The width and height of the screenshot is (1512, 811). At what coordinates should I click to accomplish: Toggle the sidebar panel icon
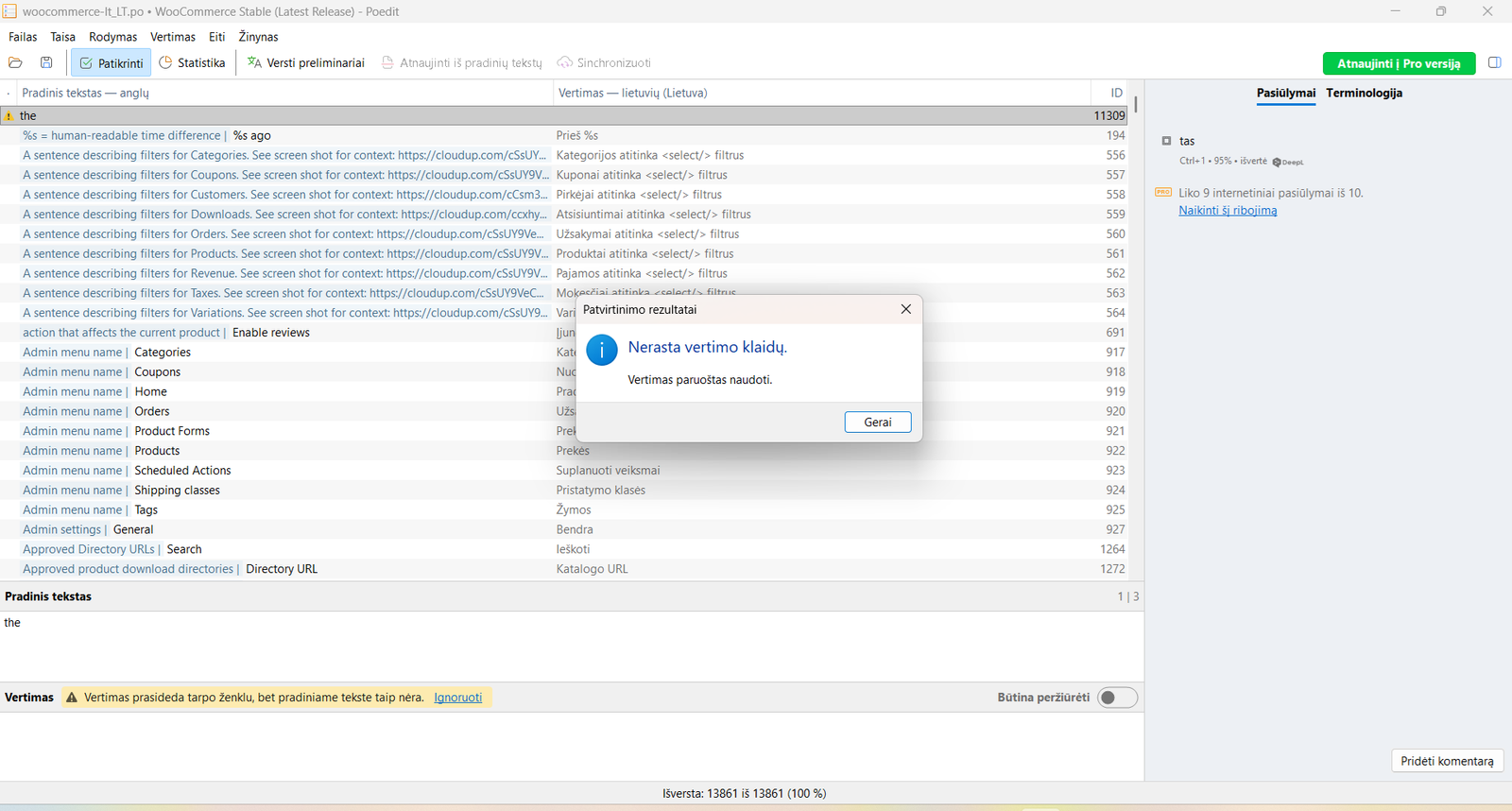pos(1494,63)
